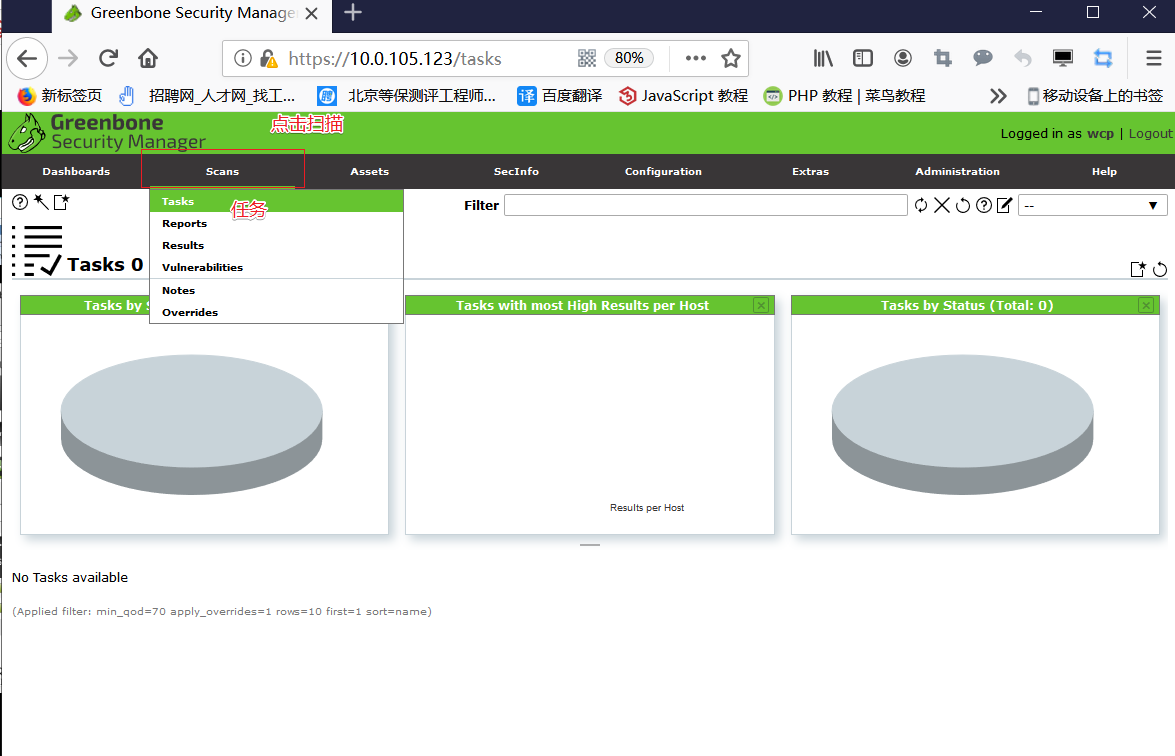View site information icon in address bar
Screen dimensions: 1175x756
243,58
